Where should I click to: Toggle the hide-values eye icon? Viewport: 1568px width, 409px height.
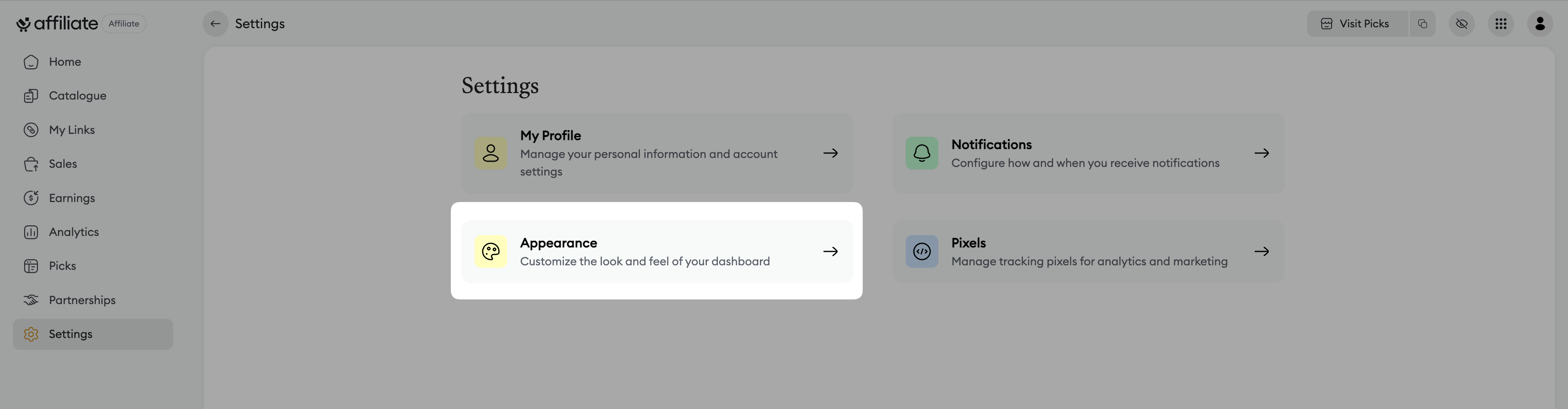(x=1461, y=24)
